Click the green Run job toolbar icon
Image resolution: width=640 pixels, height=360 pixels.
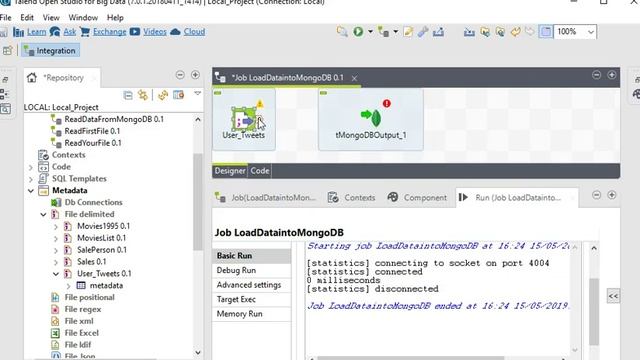(x=358, y=31)
